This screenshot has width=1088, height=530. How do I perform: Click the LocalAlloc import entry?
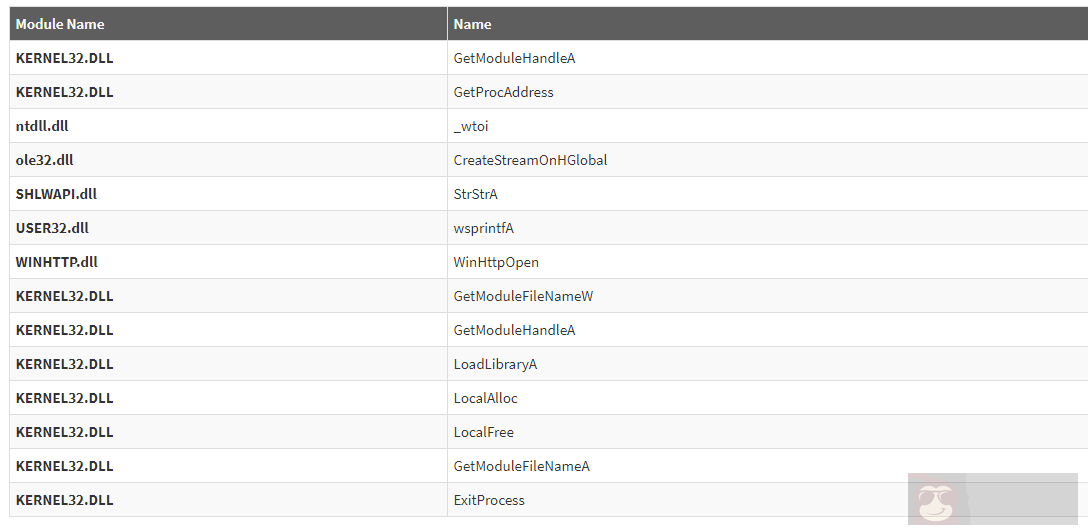pos(485,398)
